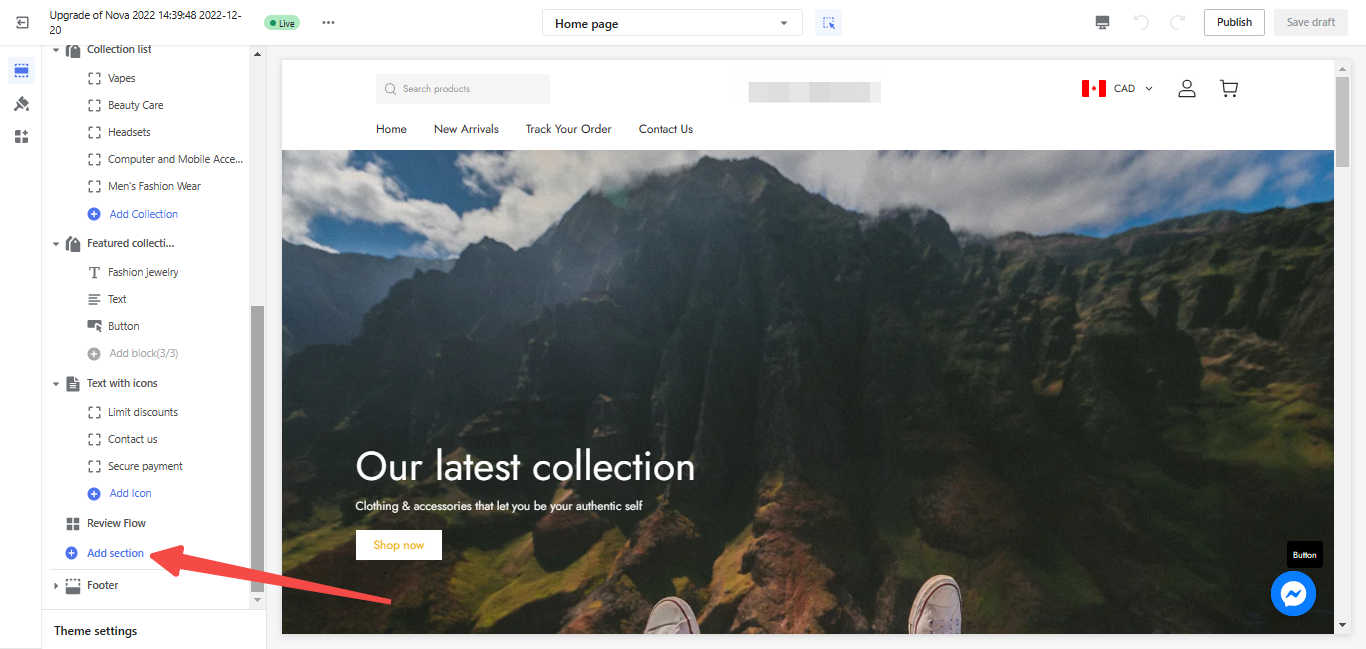
Task: Open the Home page template dropdown
Action: [672, 23]
